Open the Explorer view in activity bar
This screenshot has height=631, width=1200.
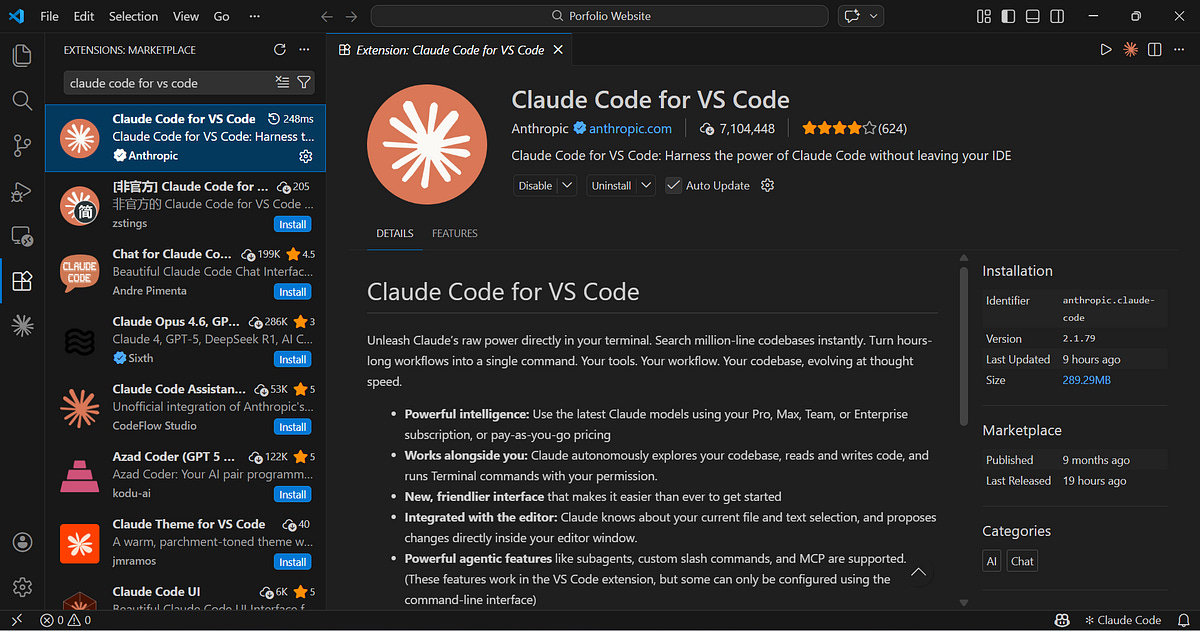[22, 55]
